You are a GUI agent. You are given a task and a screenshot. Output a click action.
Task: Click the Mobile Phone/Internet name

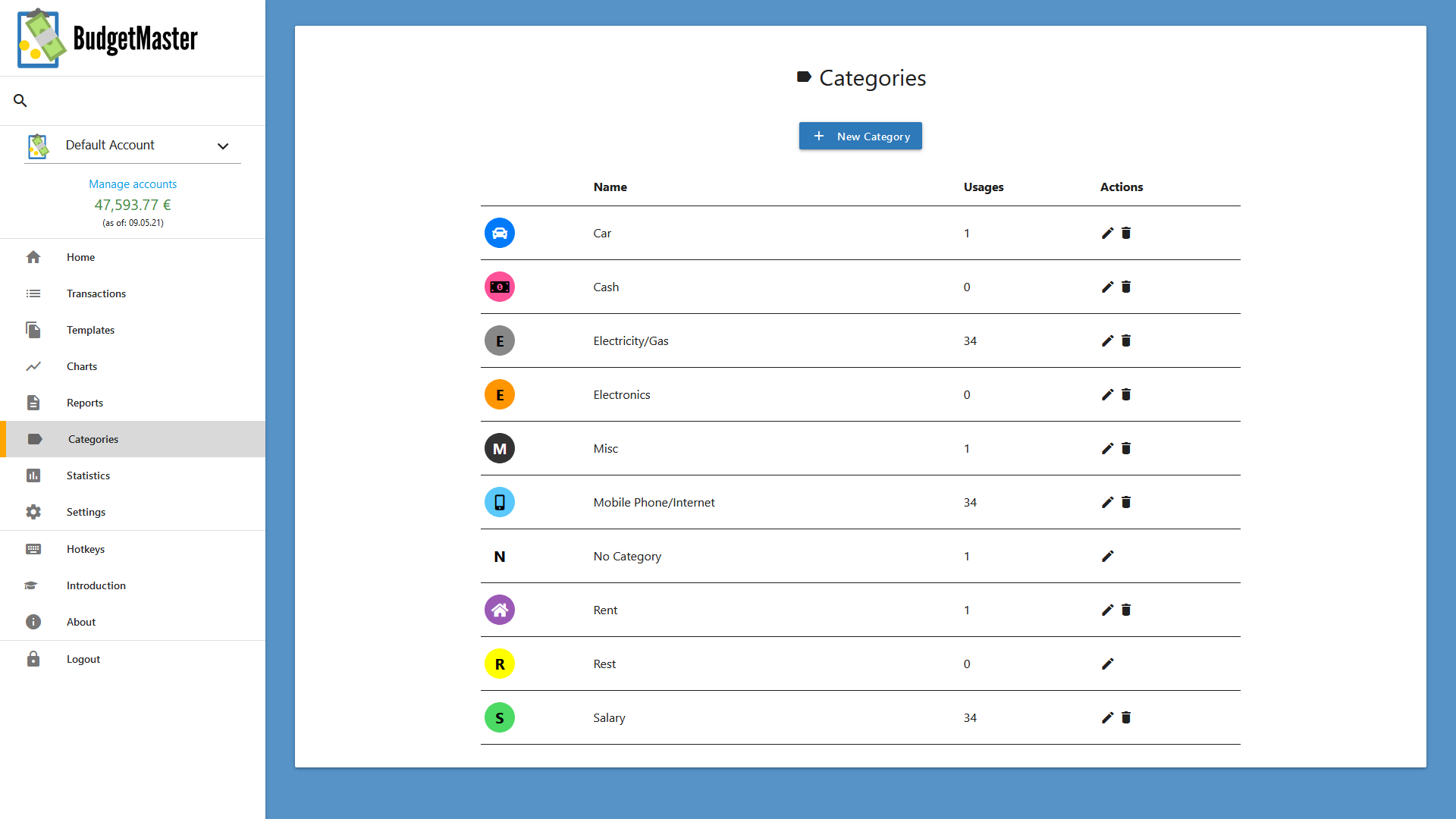pyautogui.click(x=654, y=502)
